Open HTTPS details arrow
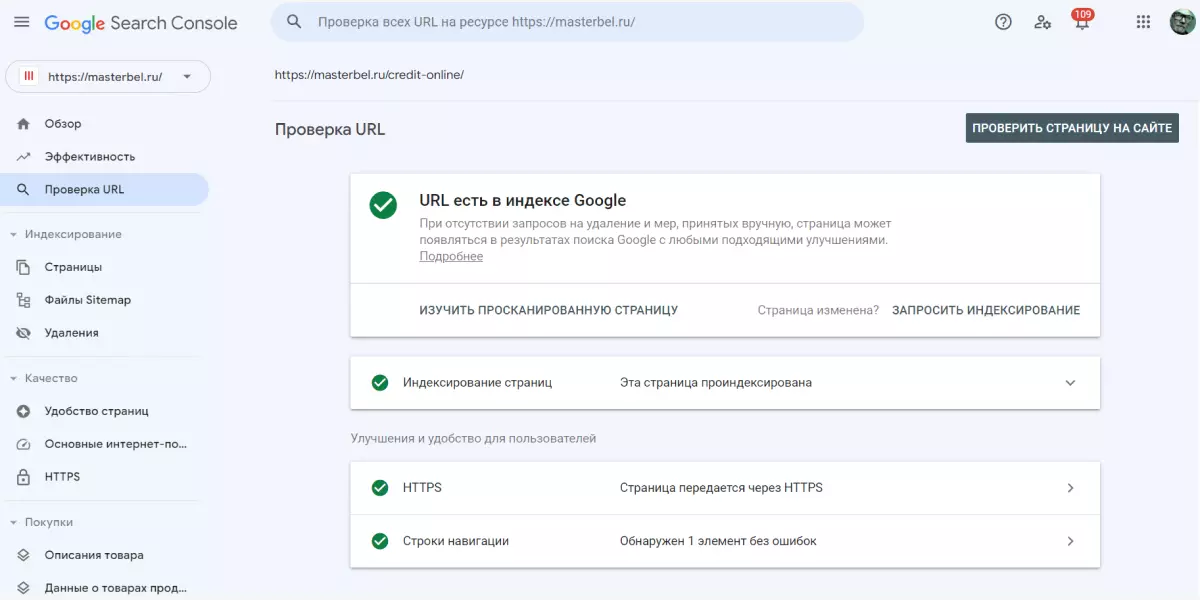 [1070, 488]
